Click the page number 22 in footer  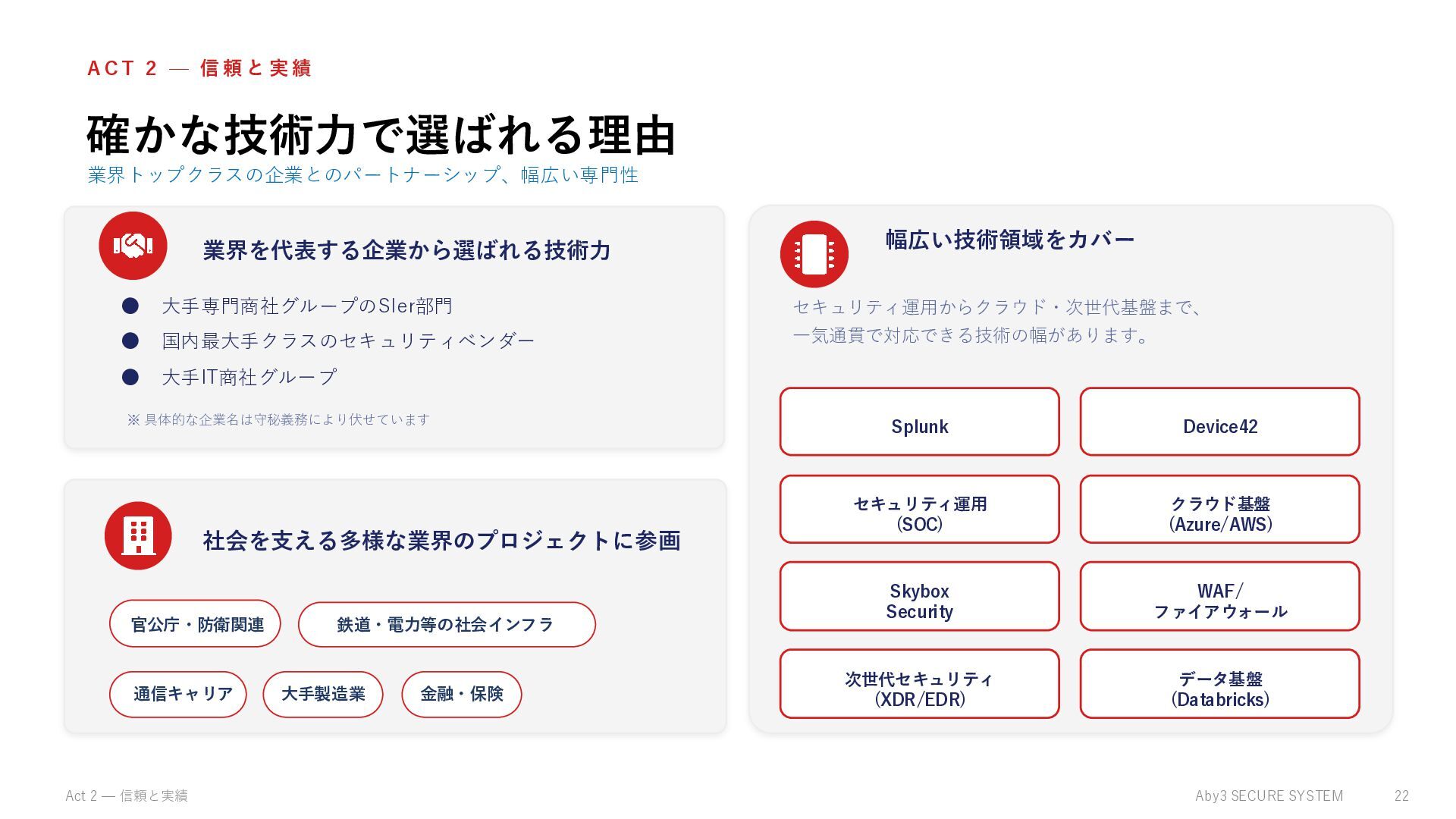pos(1401,795)
